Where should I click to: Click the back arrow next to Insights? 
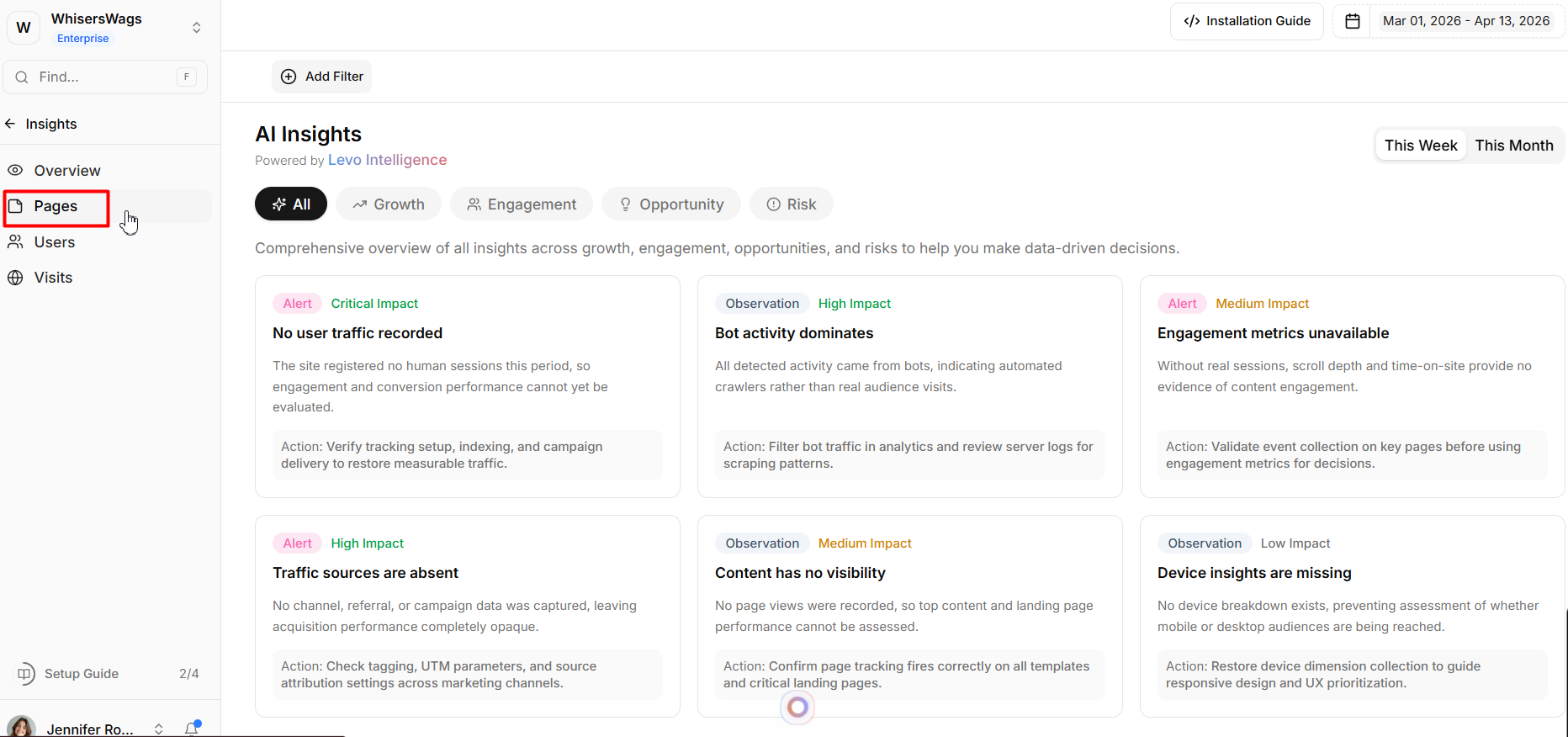tap(10, 124)
